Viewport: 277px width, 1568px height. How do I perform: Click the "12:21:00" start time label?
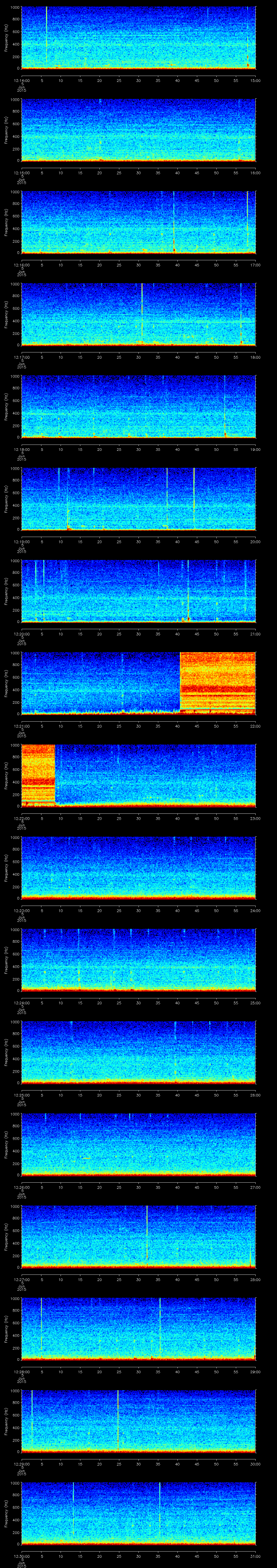22,726
